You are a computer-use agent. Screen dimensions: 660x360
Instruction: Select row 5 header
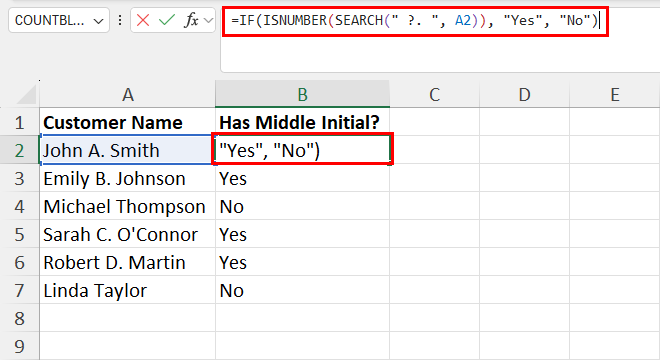19,234
